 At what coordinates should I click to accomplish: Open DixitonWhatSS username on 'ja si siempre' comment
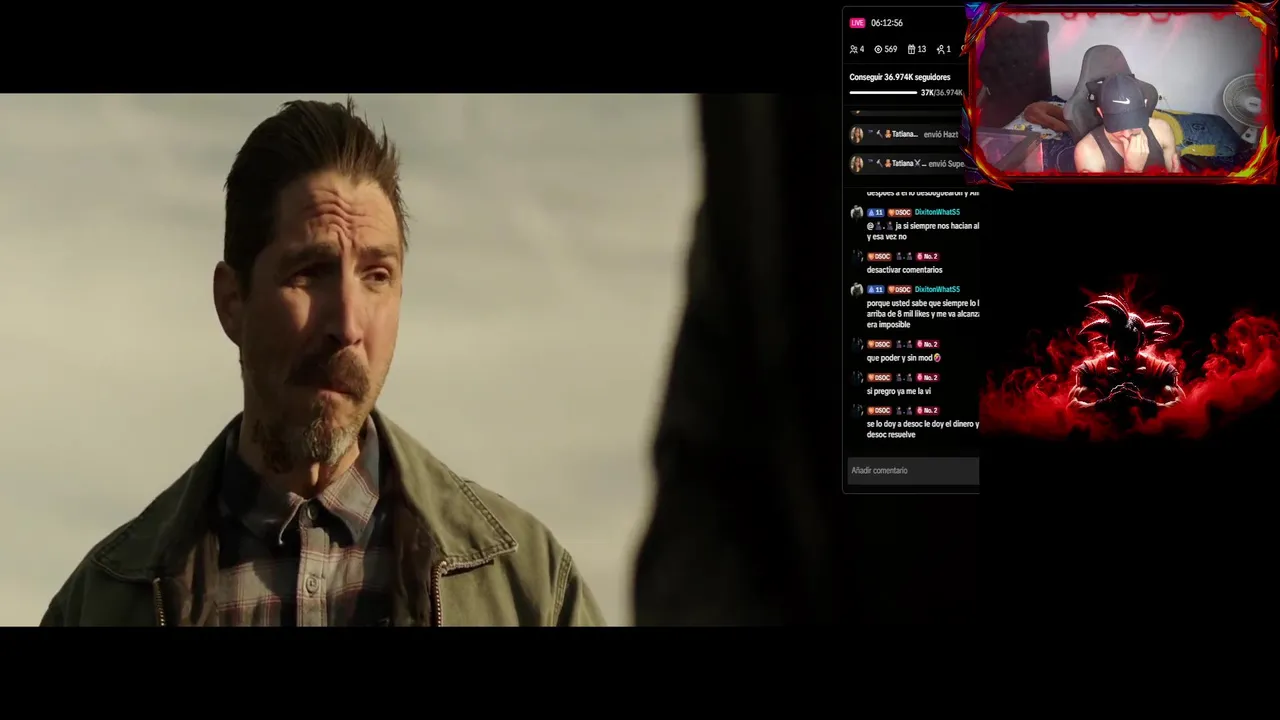click(937, 212)
